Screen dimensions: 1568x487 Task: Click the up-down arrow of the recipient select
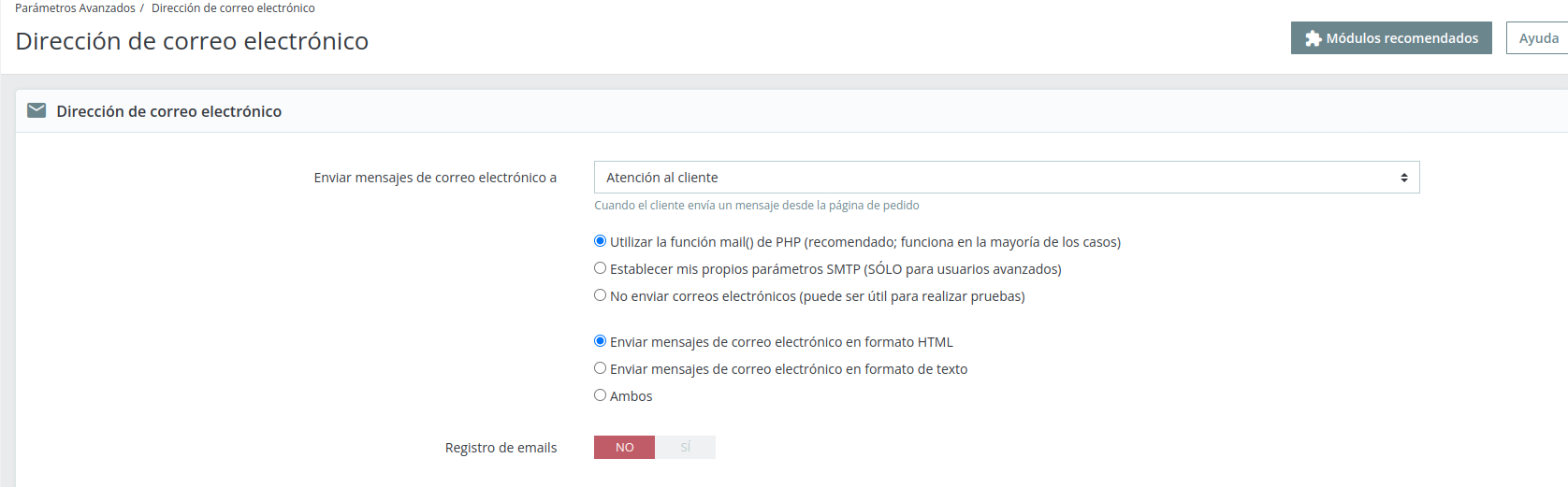click(x=1404, y=178)
